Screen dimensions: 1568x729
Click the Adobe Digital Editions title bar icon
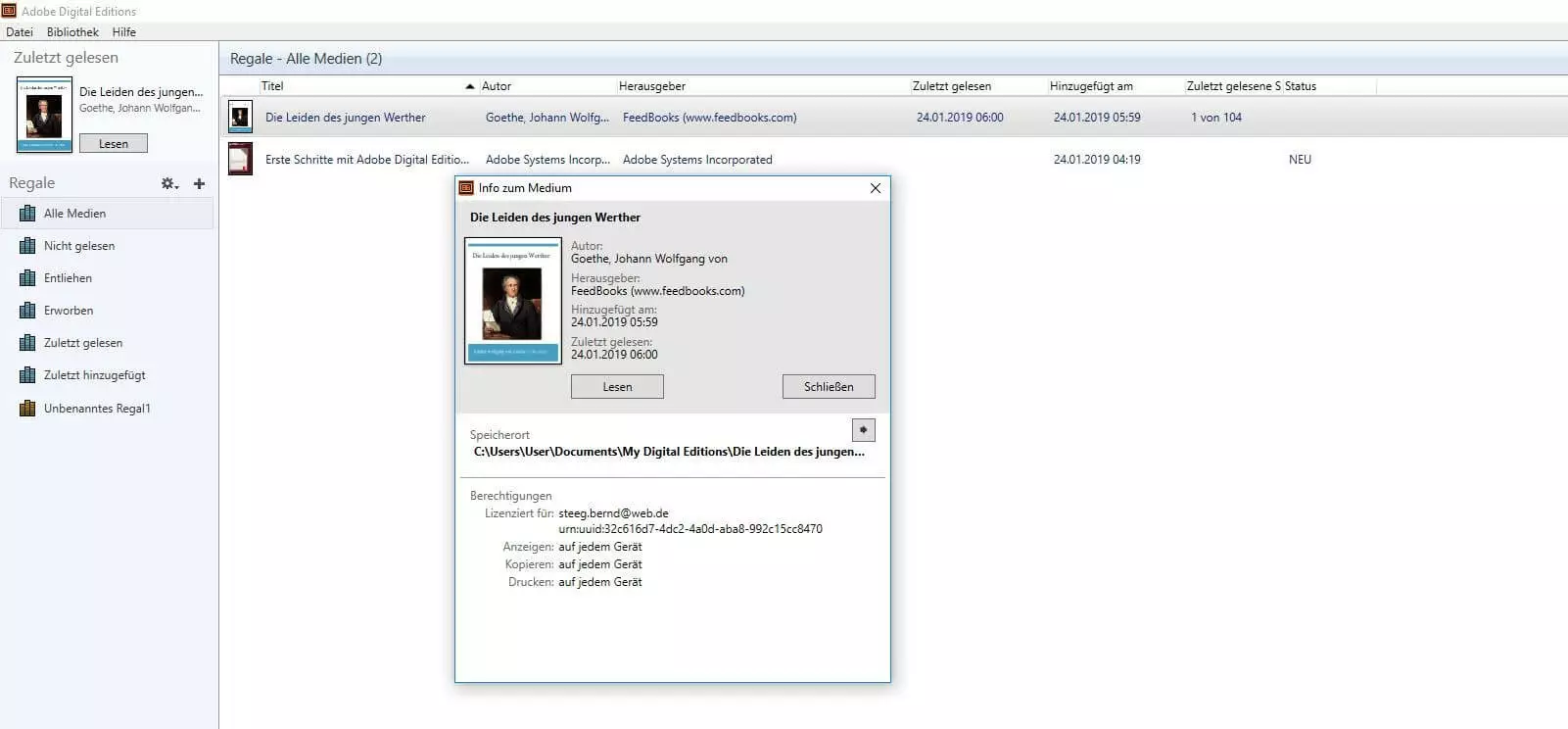coord(9,11)
